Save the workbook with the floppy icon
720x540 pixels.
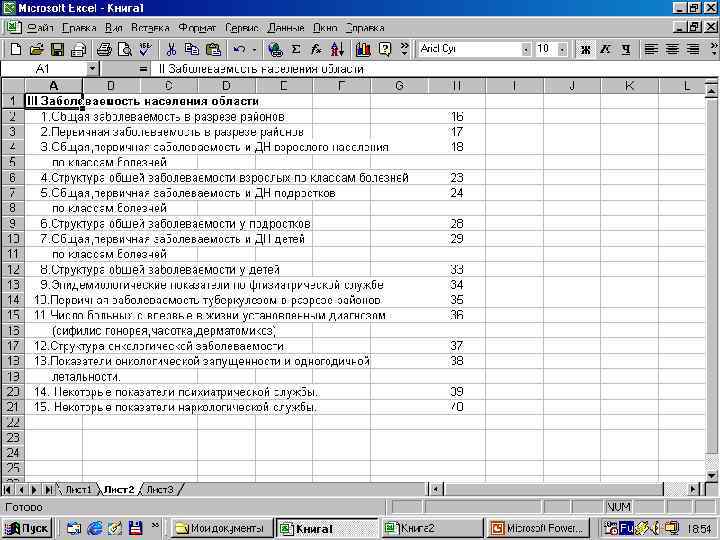[x=57, y=49]
